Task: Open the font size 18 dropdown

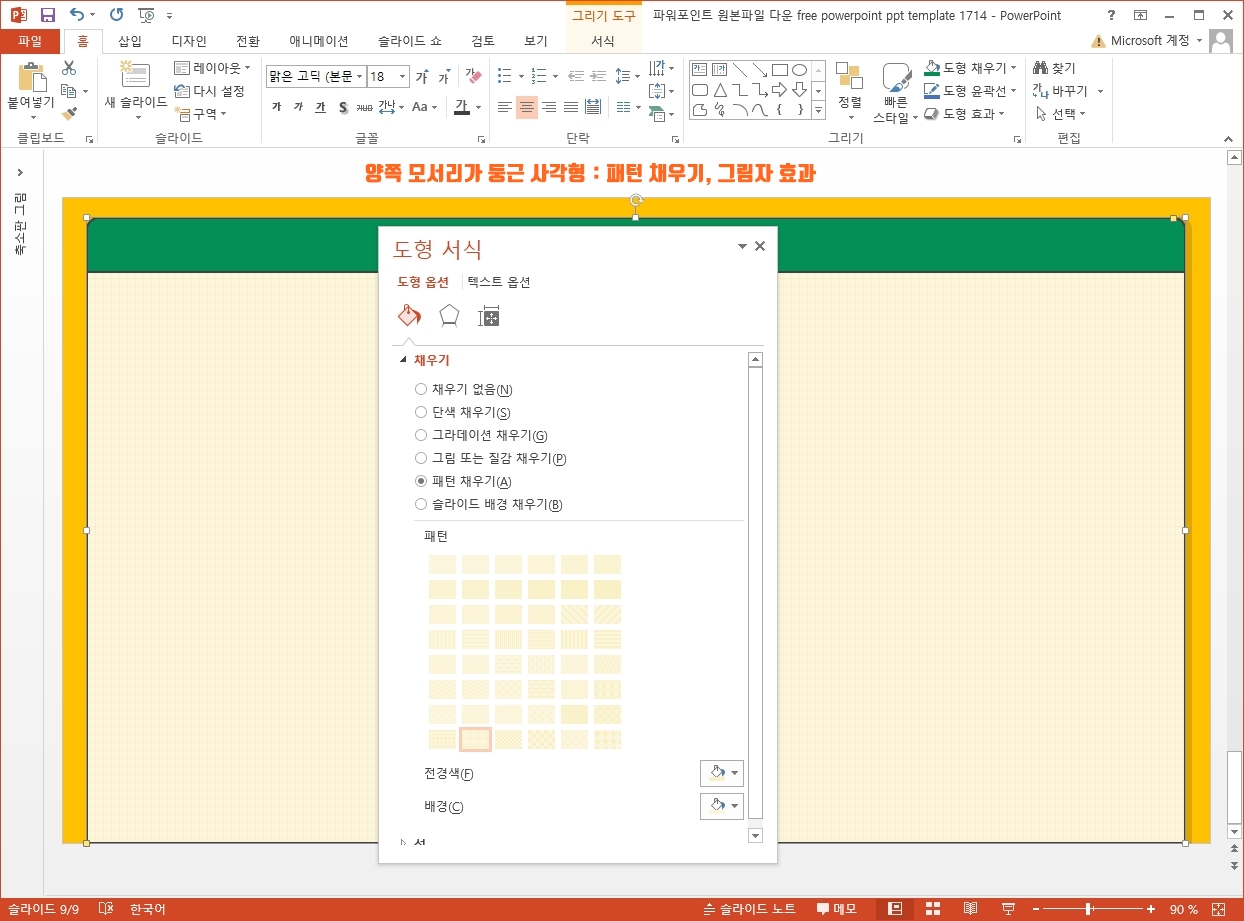Action: (x=403, y=77)
